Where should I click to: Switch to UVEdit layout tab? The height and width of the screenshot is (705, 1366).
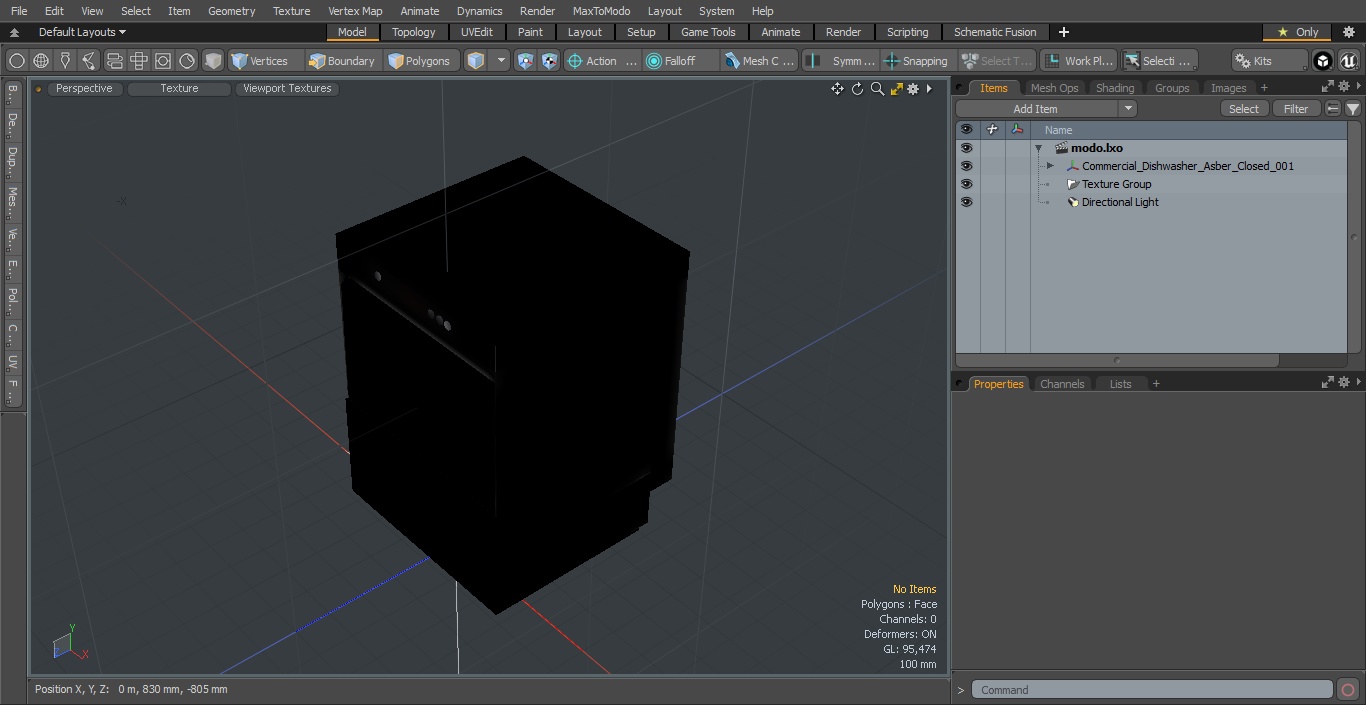coord(477,32)
